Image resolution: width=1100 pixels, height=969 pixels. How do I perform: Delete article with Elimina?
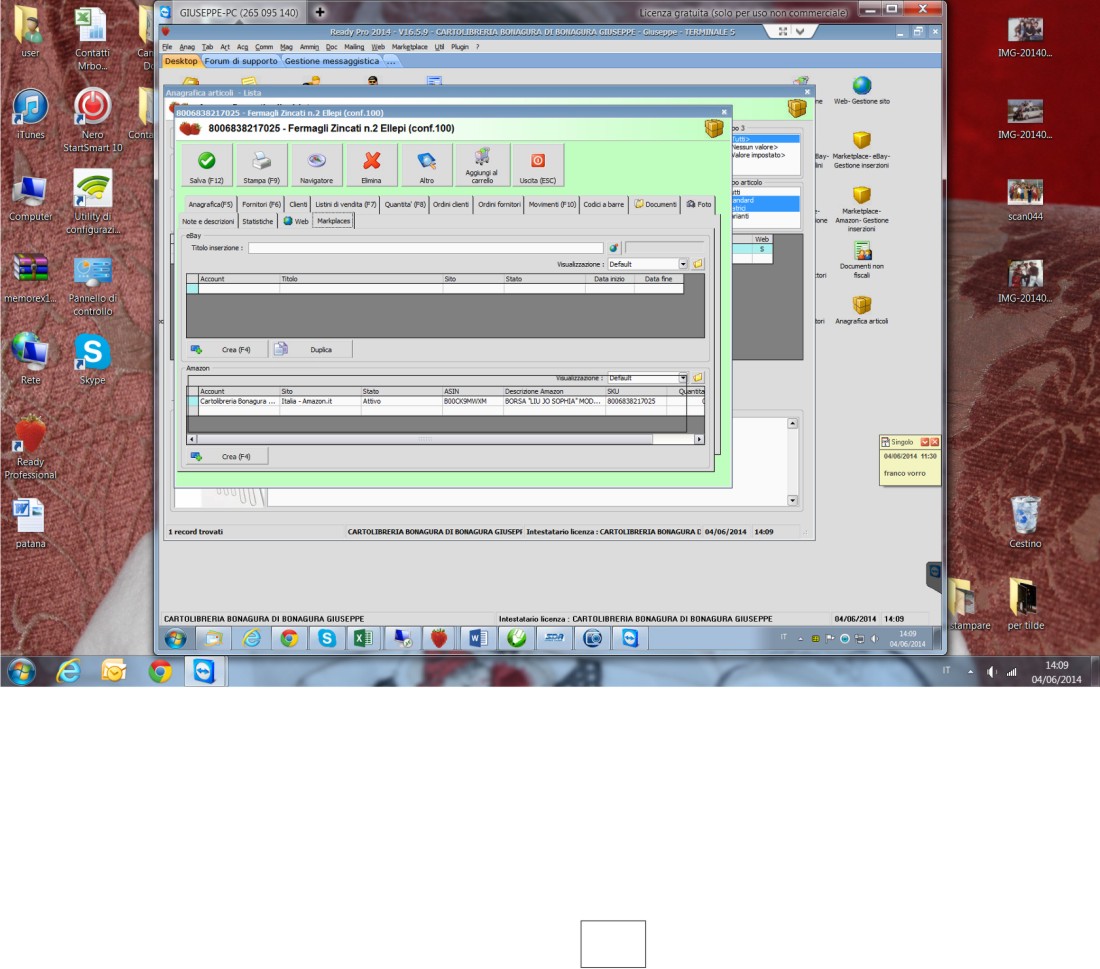click(371, 166)
